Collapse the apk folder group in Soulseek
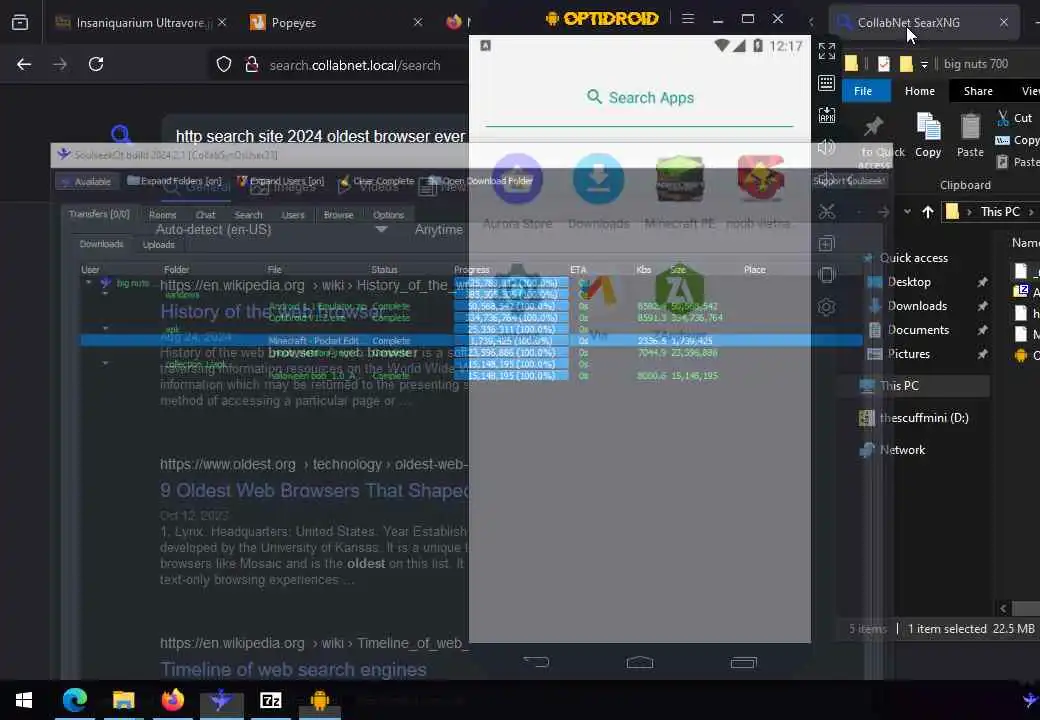This screenshot has height=720, width=1040. click(105, 328)
